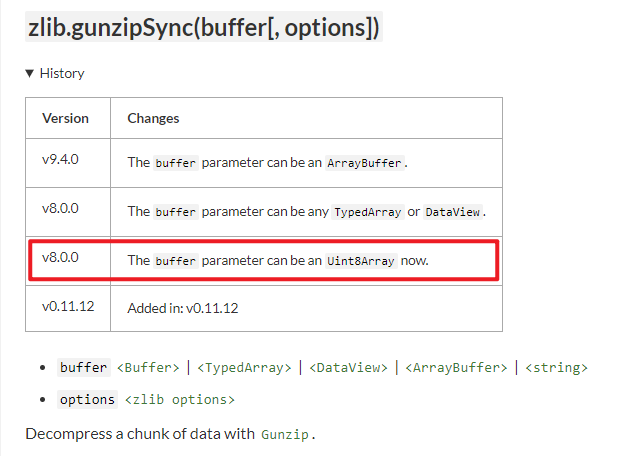Image resolution: width=628 pixels, height=456 pixels.
Task: Open the <zlib options> link
Action: (179, 400)
